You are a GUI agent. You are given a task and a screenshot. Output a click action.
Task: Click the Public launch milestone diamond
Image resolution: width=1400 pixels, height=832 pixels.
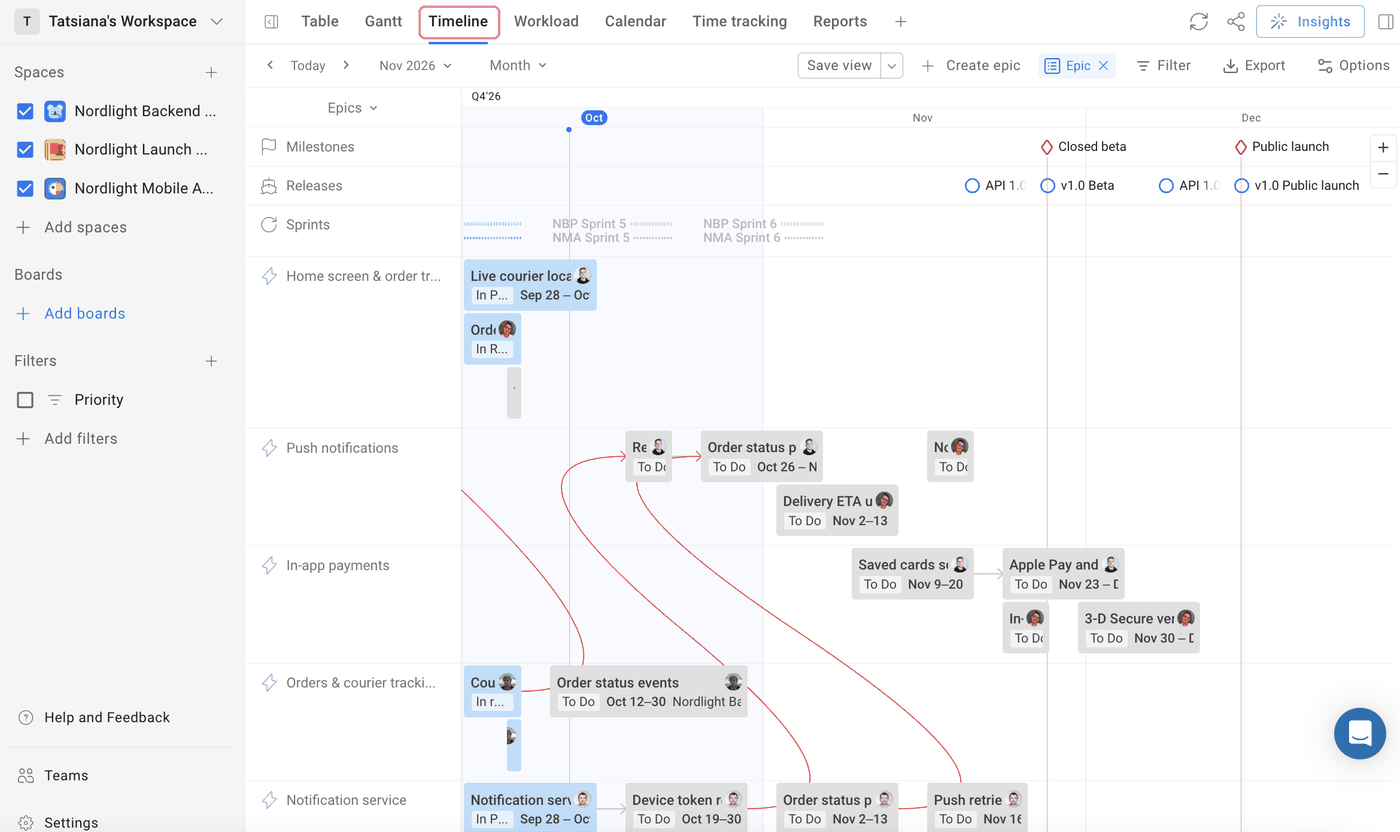point(1241,147)
